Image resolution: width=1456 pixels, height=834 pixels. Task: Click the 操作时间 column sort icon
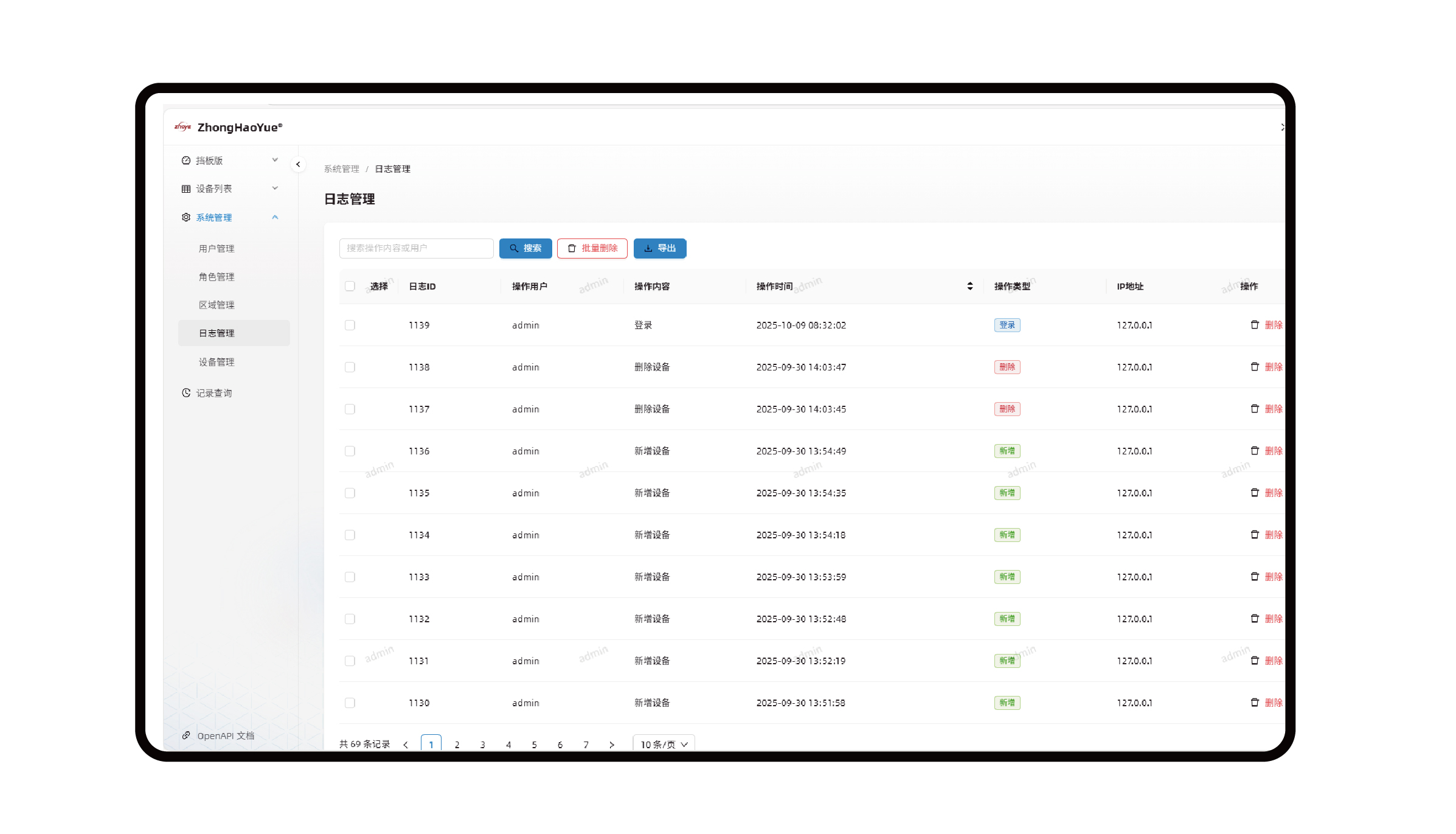[969, 286]
